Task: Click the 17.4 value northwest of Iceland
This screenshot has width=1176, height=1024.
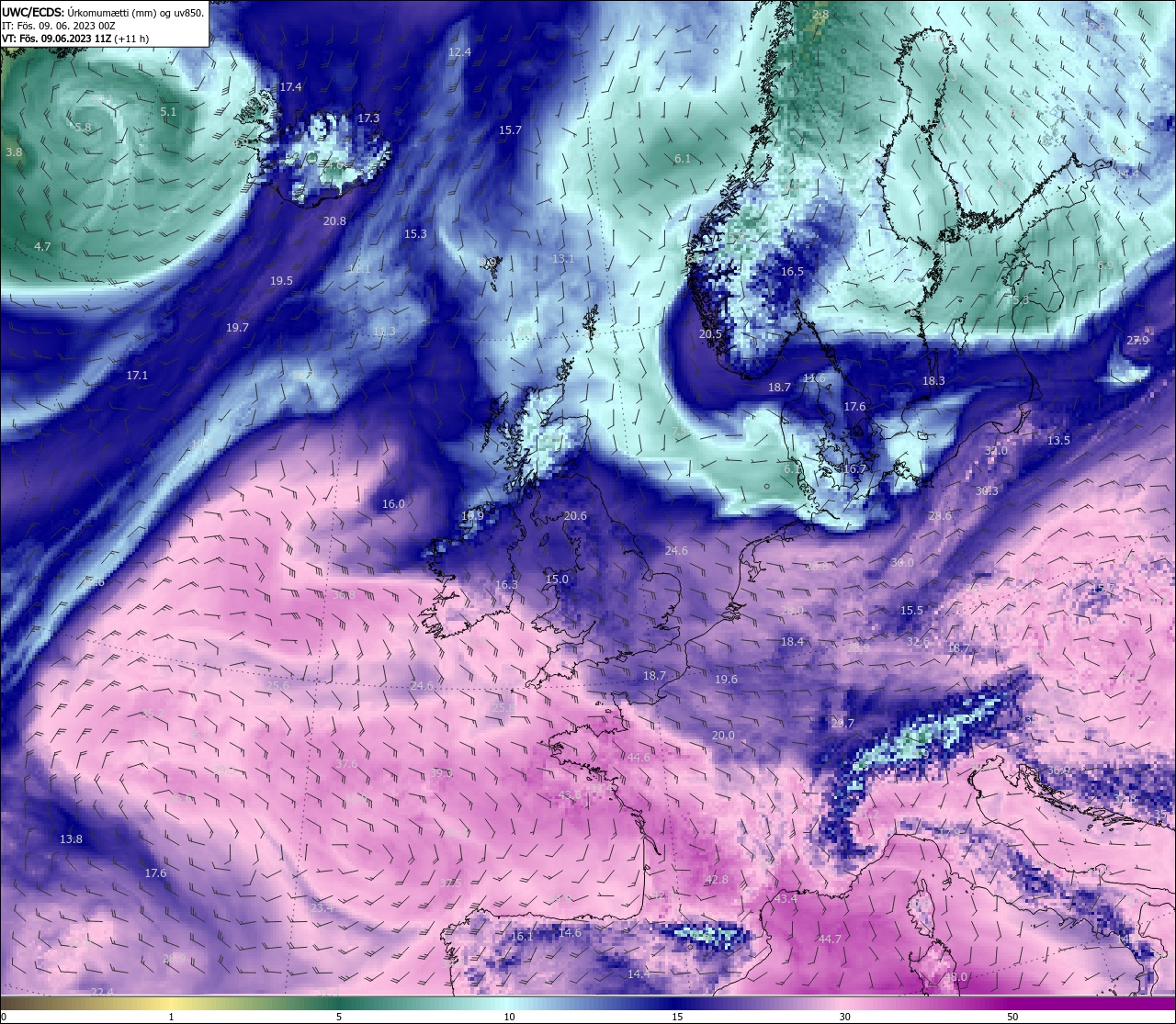Action: (x=290, y=86)
